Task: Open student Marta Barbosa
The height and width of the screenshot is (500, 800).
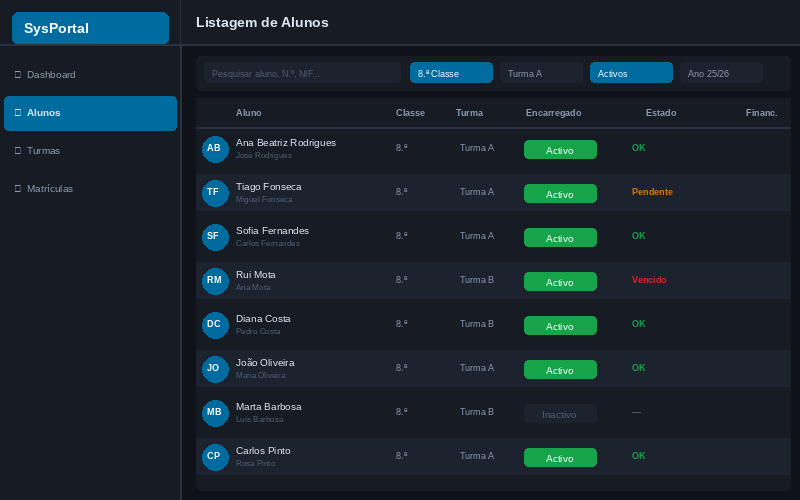Action: (268, 407)
